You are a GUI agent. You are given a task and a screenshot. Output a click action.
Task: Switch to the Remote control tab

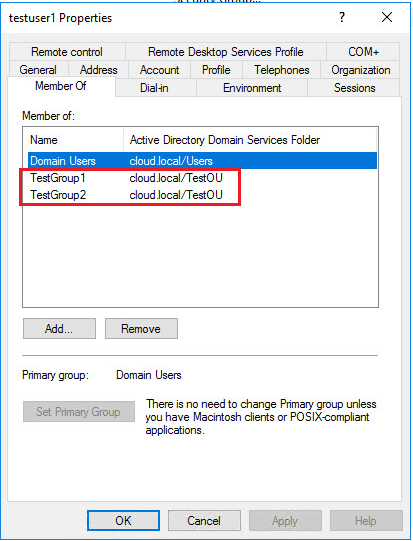click(67, 52)
